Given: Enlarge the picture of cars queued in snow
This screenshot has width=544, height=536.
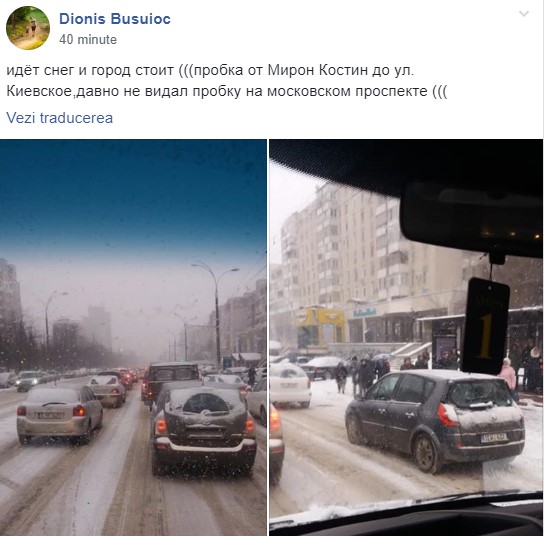Looking at the screenshot, I should (133, 338).
